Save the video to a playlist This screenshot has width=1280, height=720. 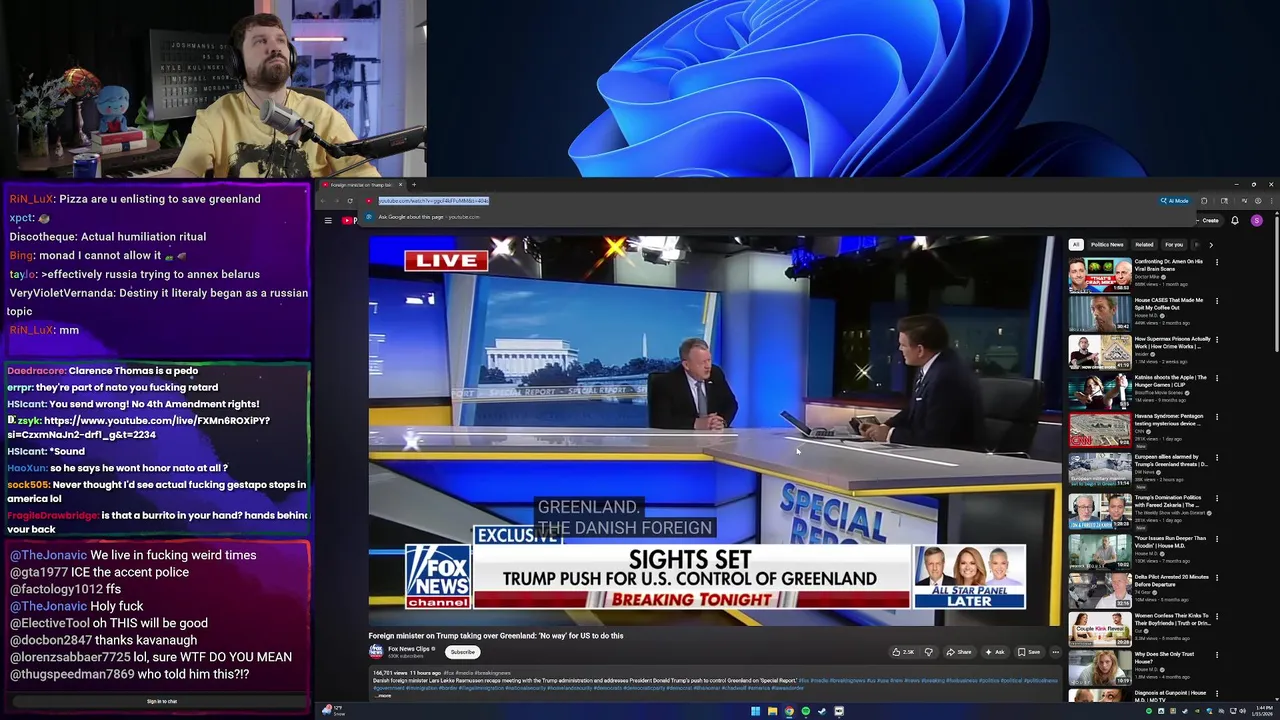click(x=1029, y=652)
